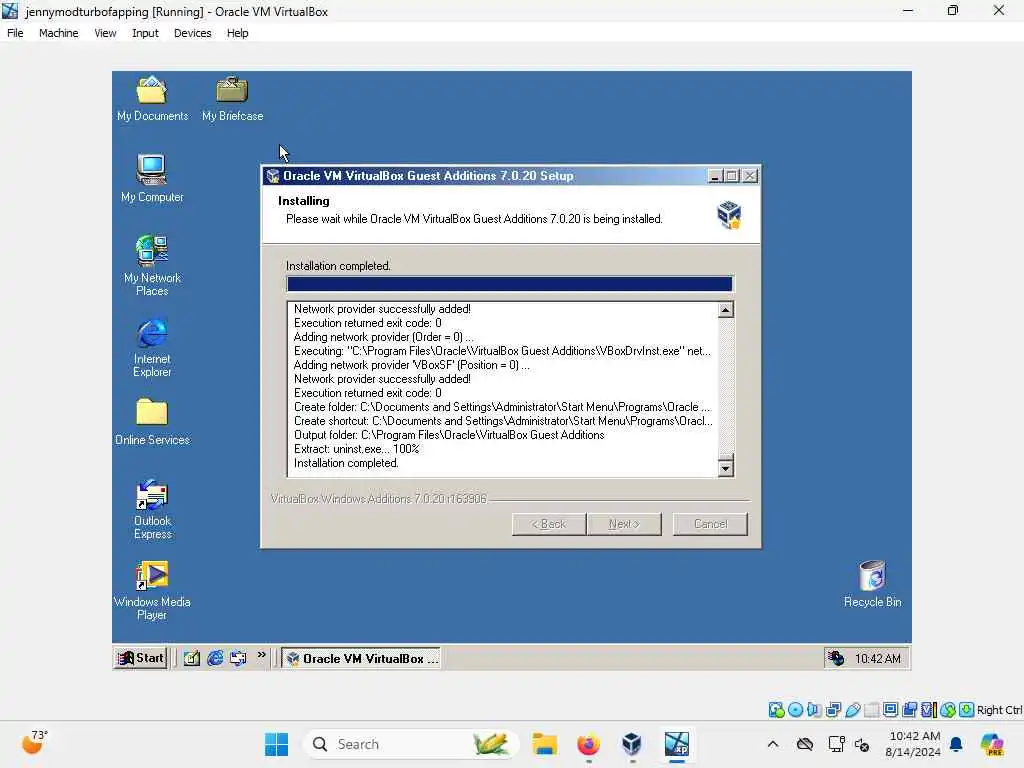Click audio indicator in VirtualBox status bar
This screenshot has width=1024, height=768.
click(x=814, y=710)
